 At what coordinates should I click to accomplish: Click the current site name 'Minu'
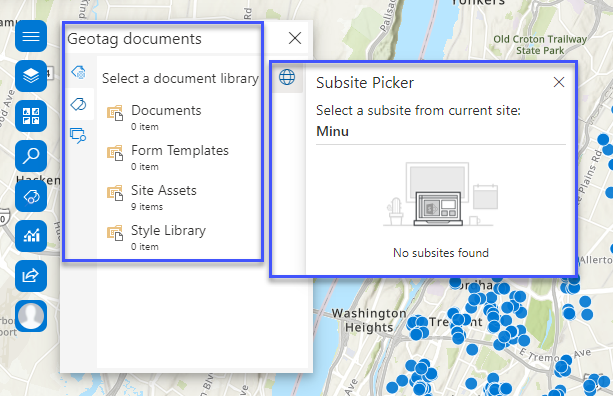[332, 131]
